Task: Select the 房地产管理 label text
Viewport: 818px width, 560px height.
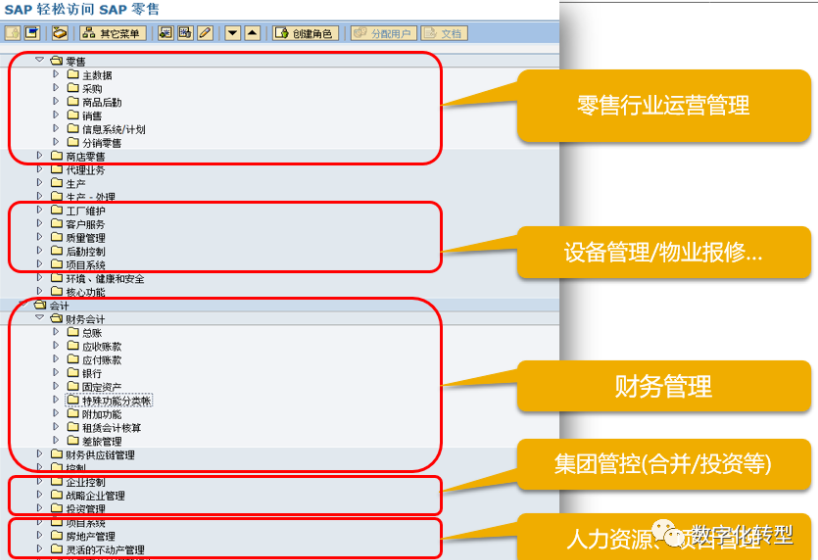Action: click(91, 536)
